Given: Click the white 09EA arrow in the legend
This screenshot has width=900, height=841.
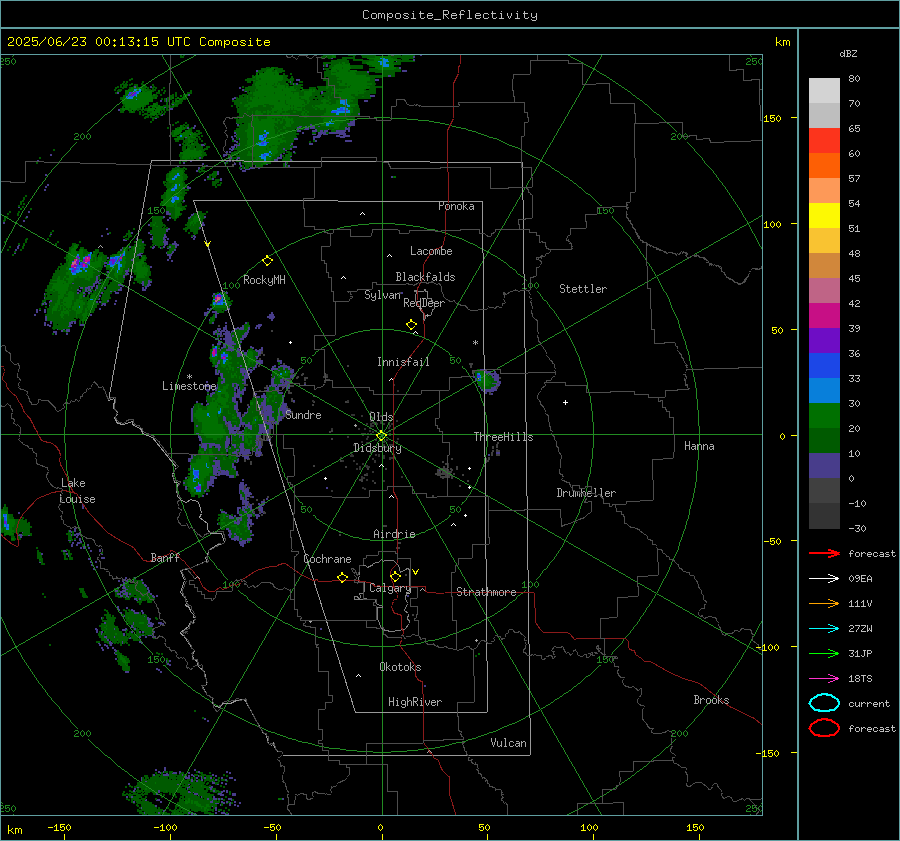Looking at the screenshot, I should tap(824, 579).
